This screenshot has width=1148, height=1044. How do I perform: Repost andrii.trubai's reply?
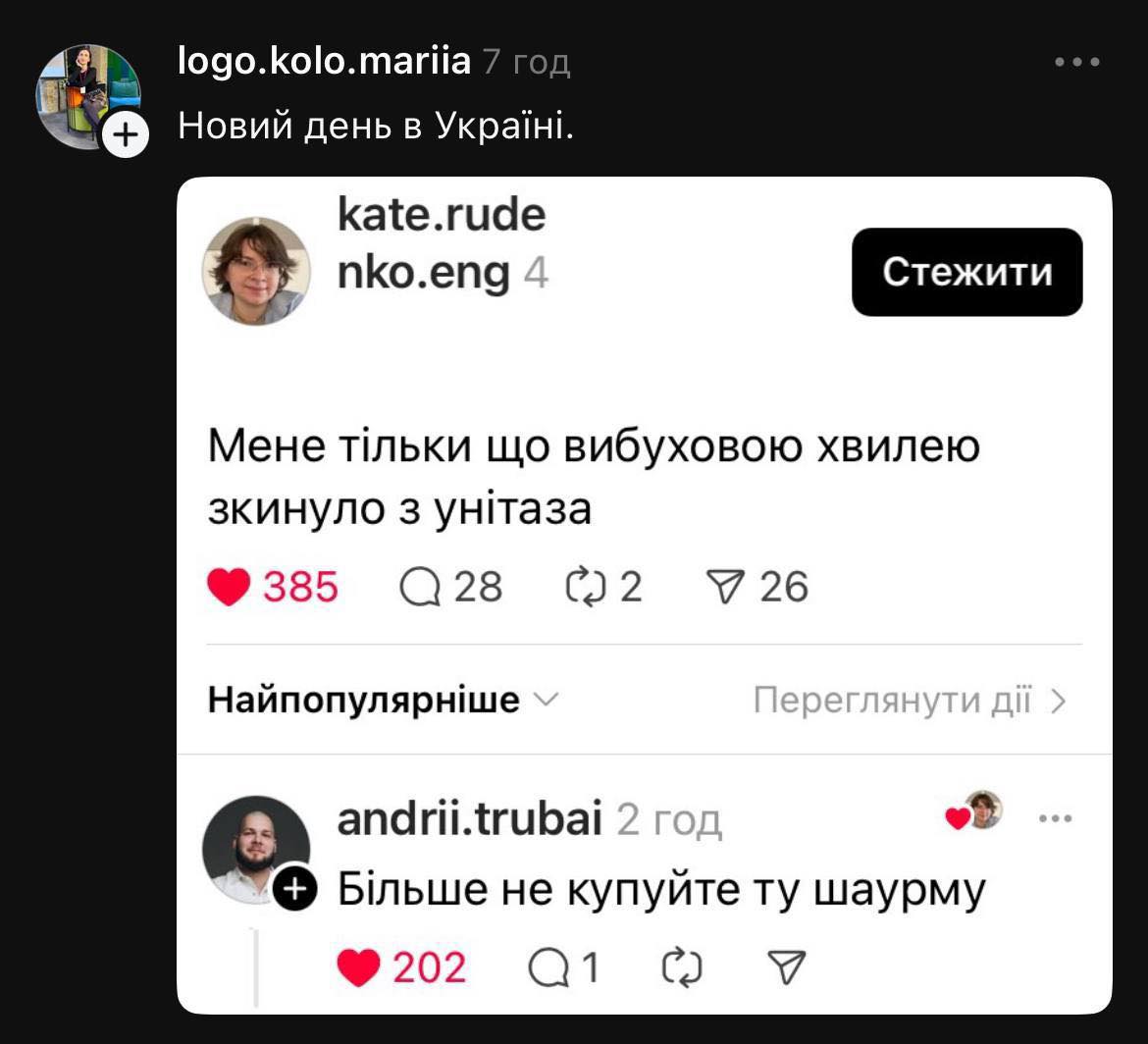tap(683, 968)
